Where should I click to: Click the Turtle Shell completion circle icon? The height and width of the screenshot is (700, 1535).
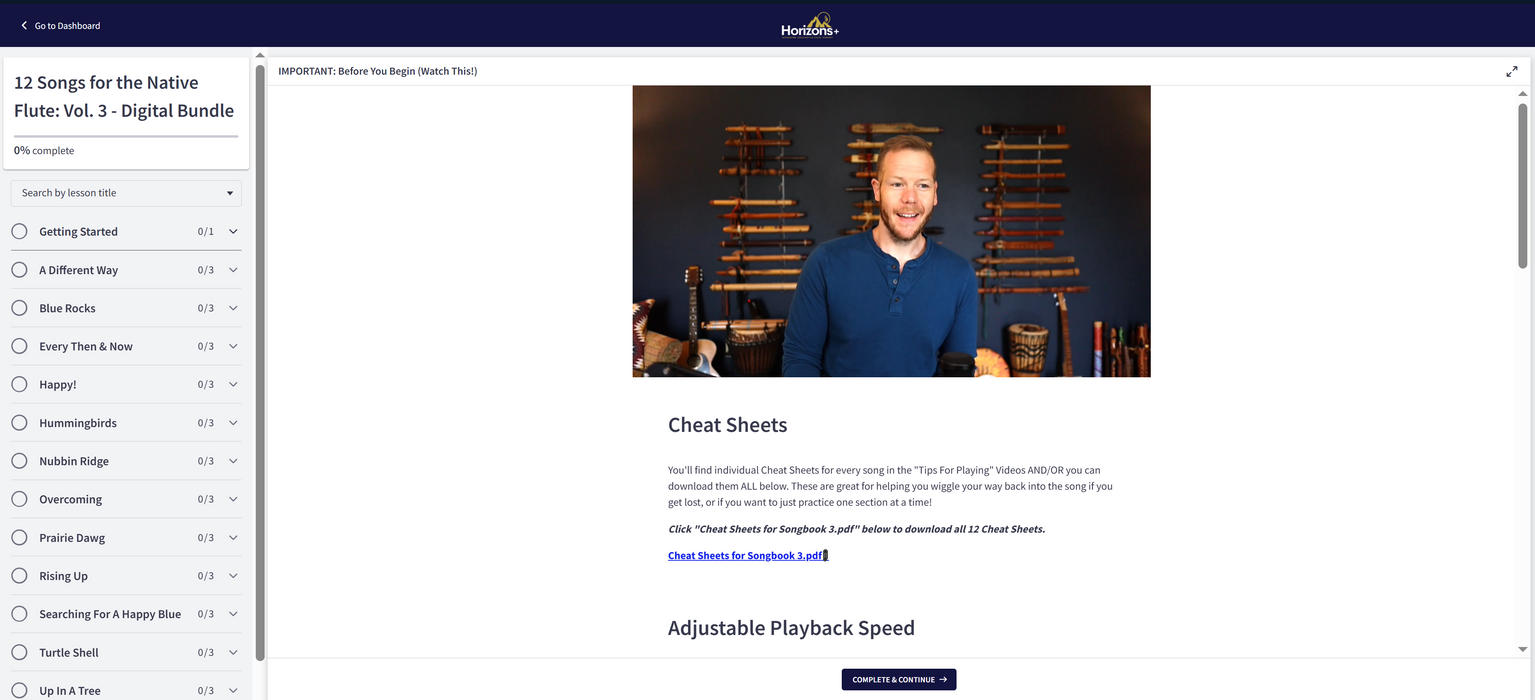click(19, 652)
